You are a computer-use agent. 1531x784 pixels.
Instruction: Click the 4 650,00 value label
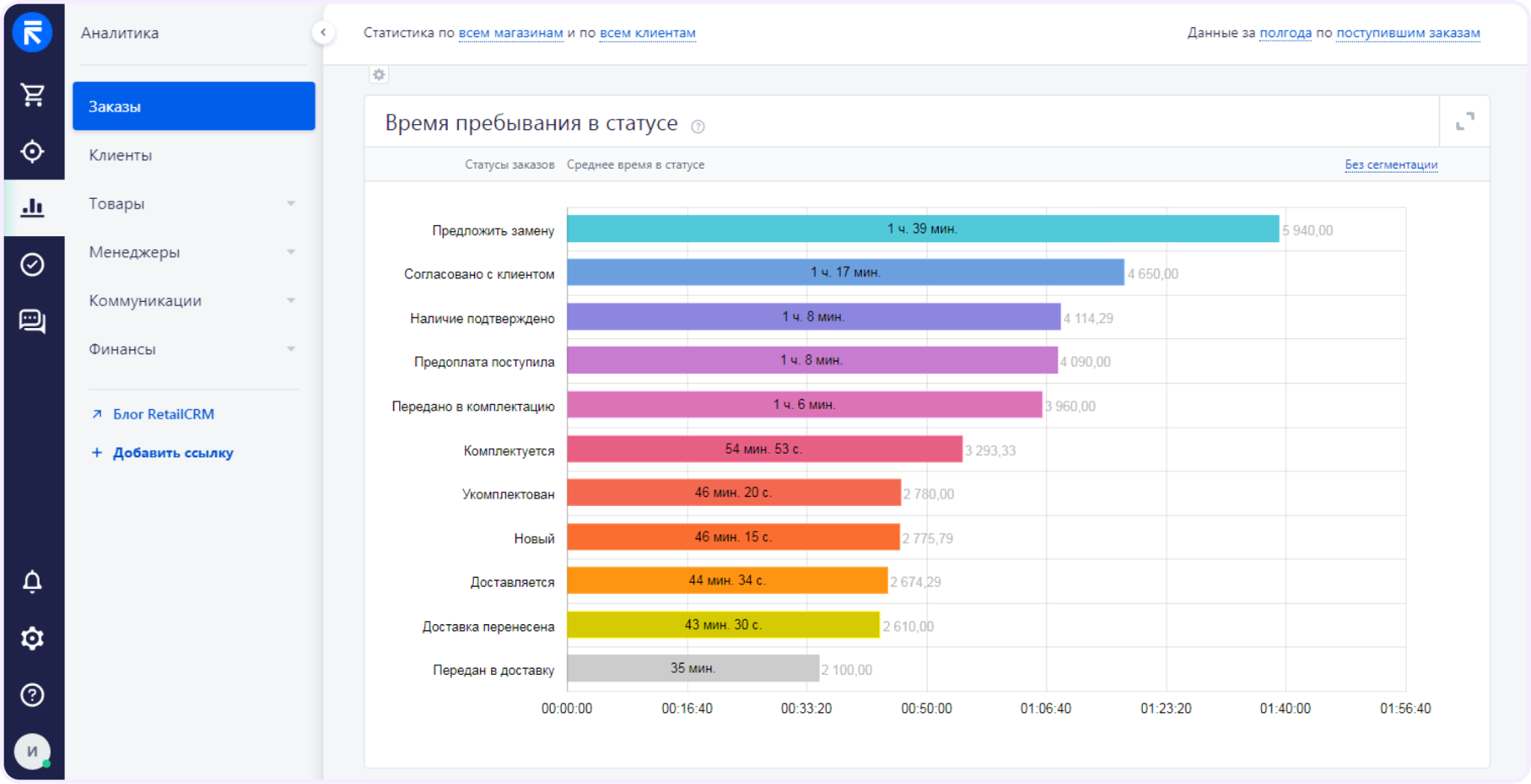click(x=1153, y=274)
